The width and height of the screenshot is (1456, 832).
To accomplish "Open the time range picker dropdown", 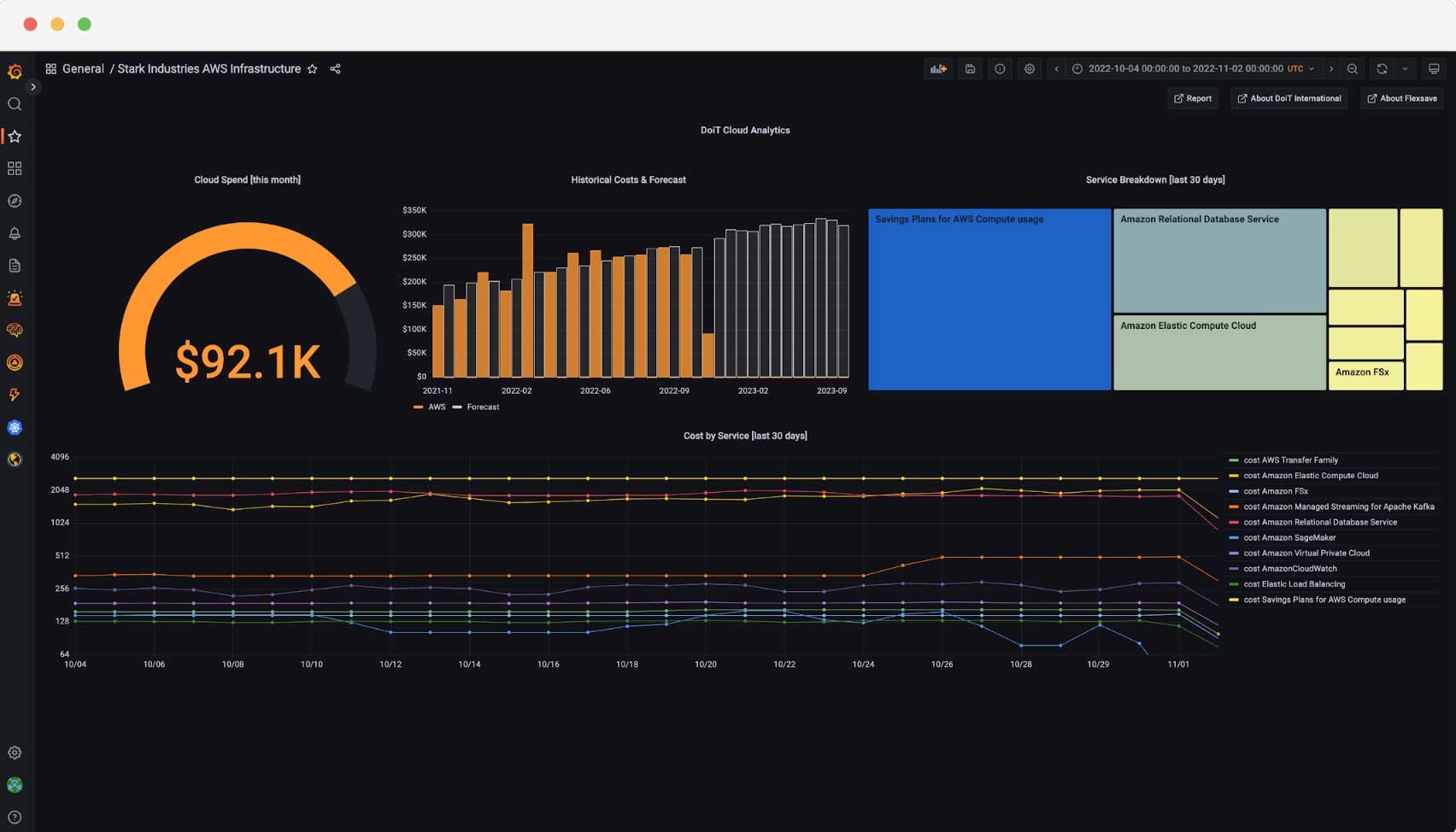I will pyautogui.click(x=1193, y=69).
